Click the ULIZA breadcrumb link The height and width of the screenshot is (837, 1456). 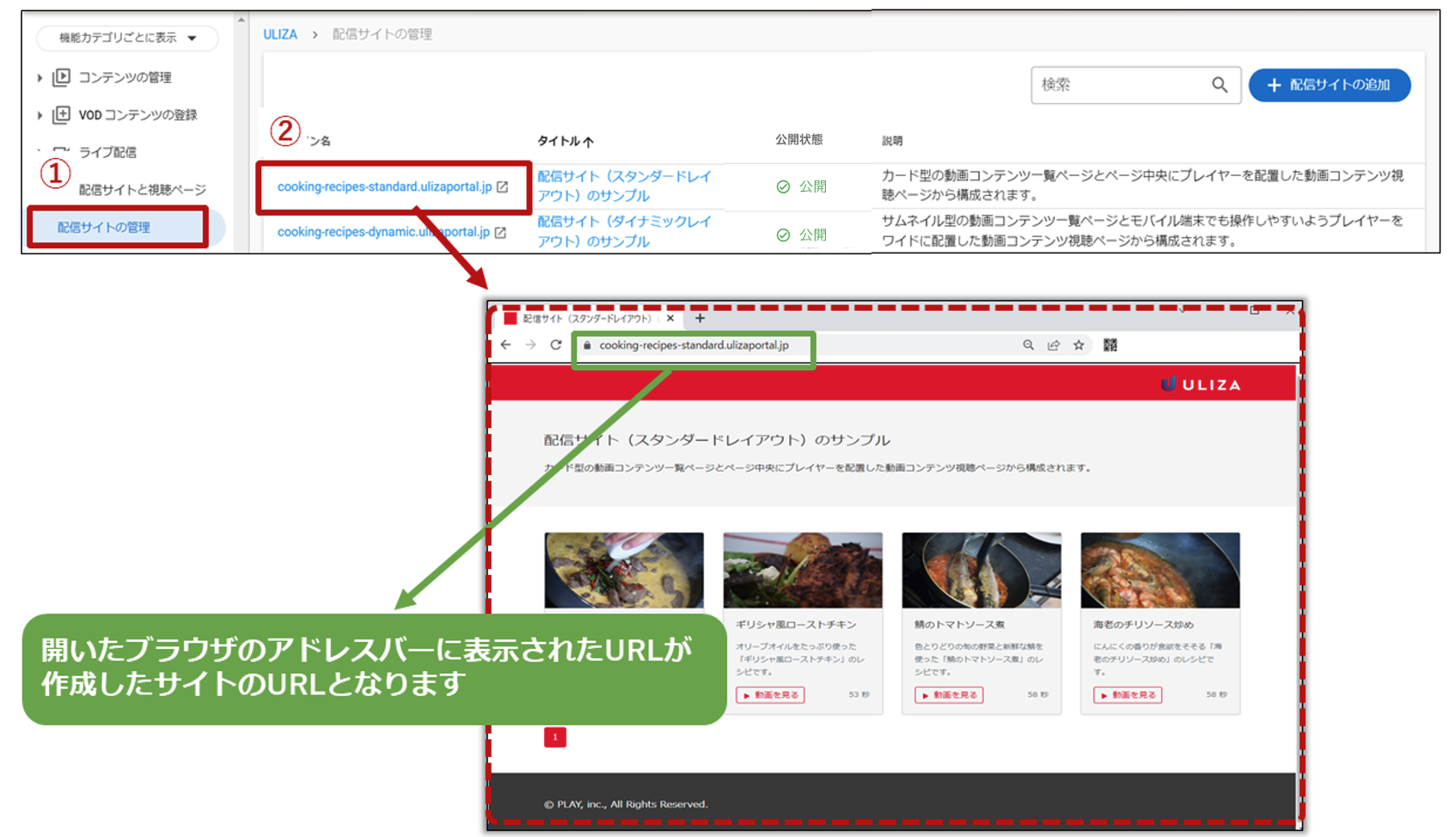click(278, 34)
